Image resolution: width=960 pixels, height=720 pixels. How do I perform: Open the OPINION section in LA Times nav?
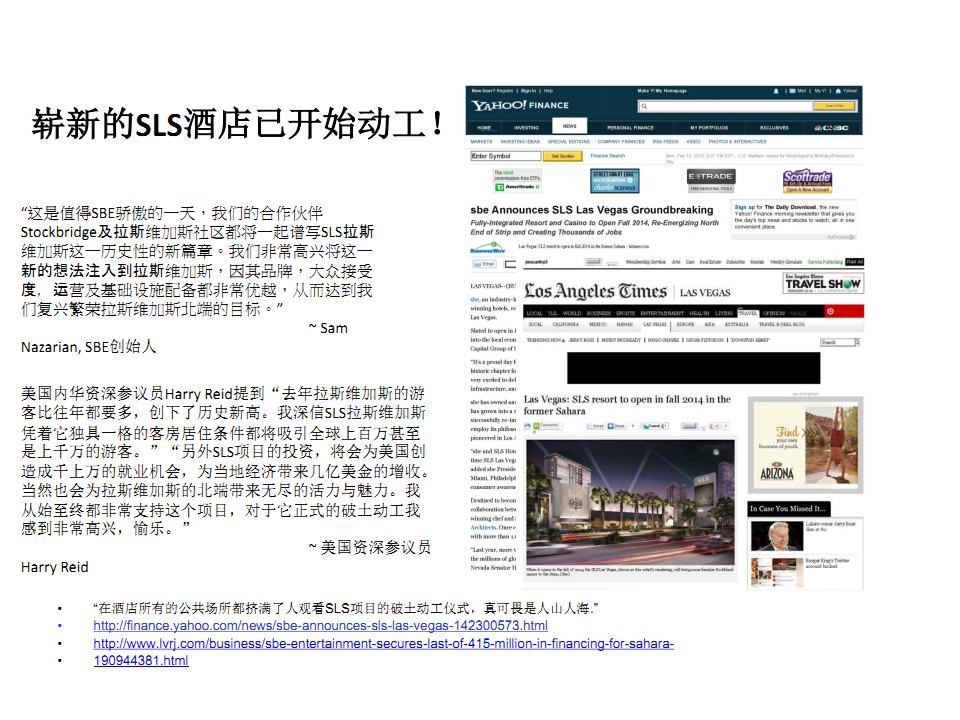point(773,313)
